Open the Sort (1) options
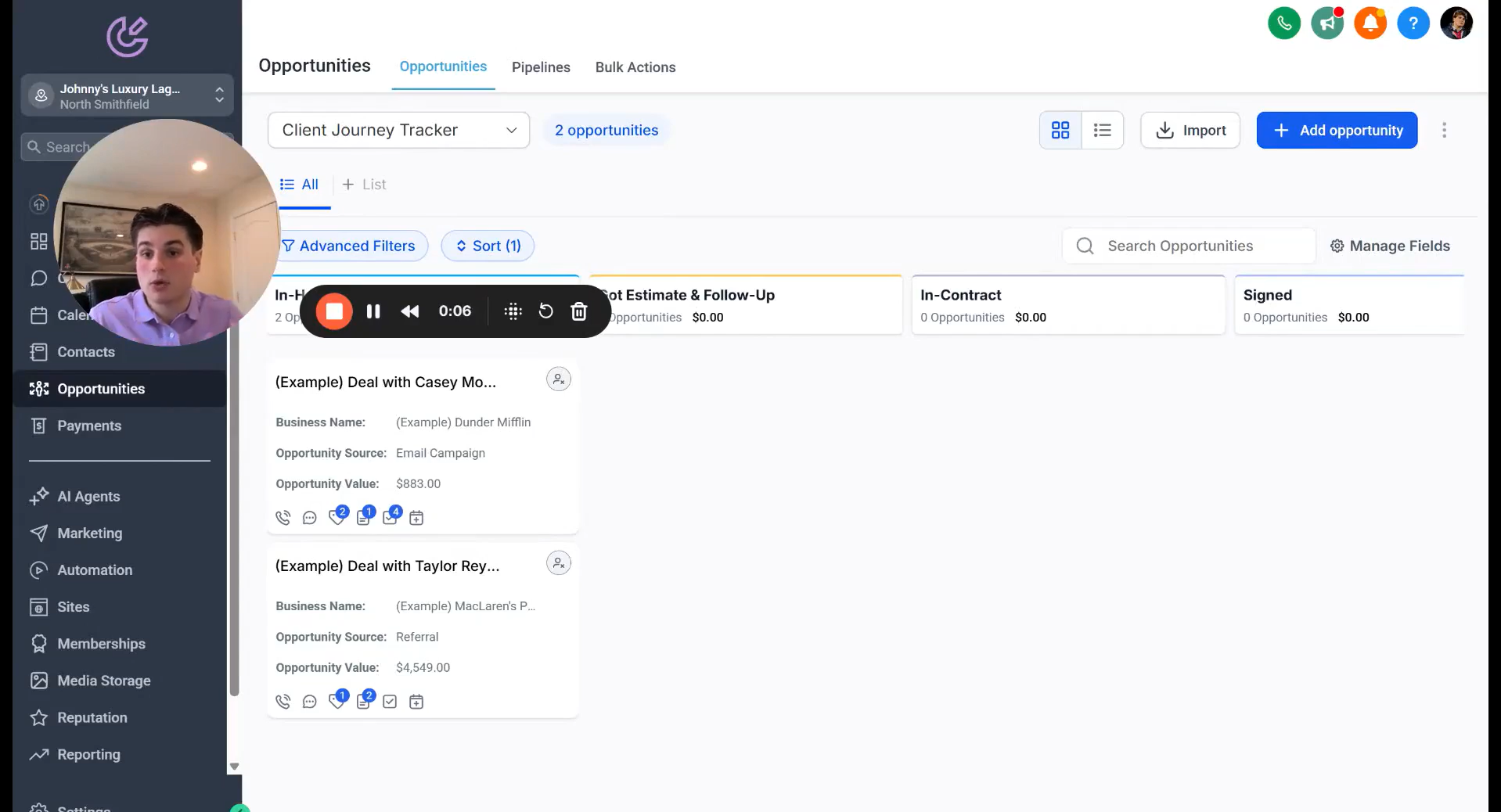Screen dimensions: 1501x812 pos(488,246)
